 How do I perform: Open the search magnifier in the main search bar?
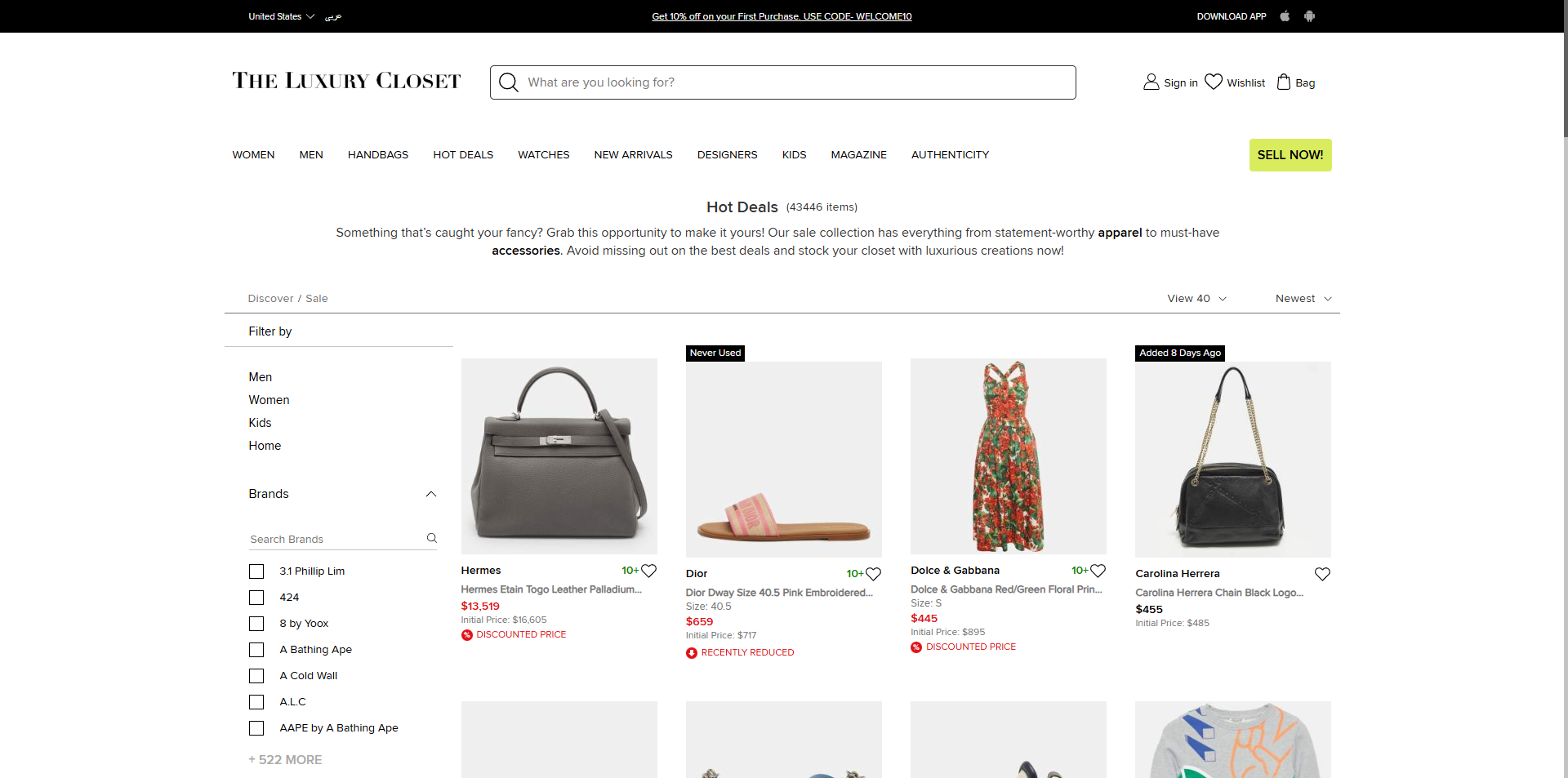tap(508, 82)
